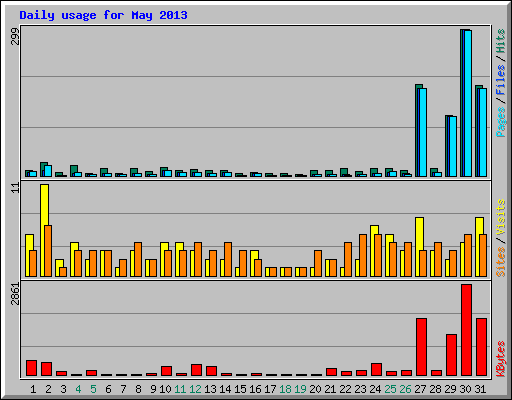Select the cyan 'Pages' legend label

pos(500,122)
